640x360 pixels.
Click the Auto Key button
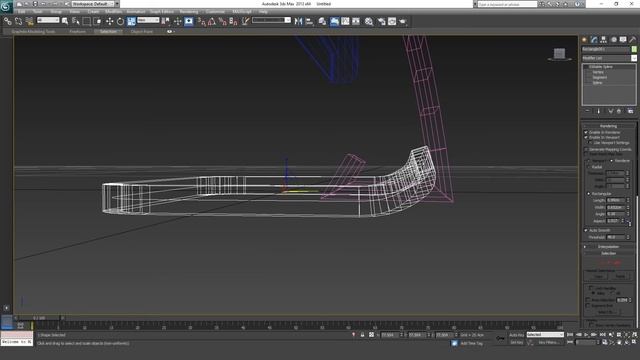pyautogui.click(x=516, y=335)
